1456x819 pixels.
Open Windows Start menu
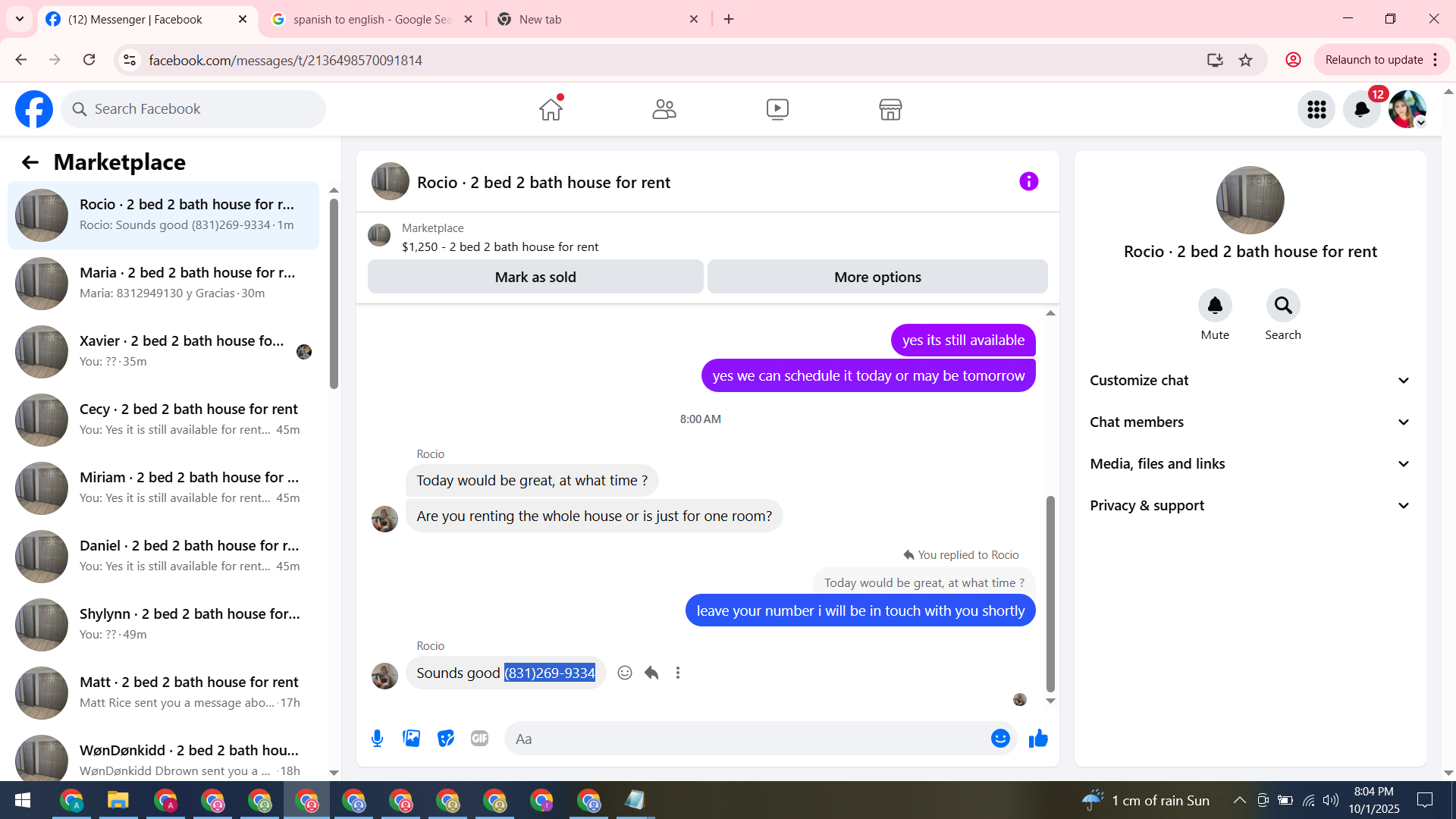point(23,800)
